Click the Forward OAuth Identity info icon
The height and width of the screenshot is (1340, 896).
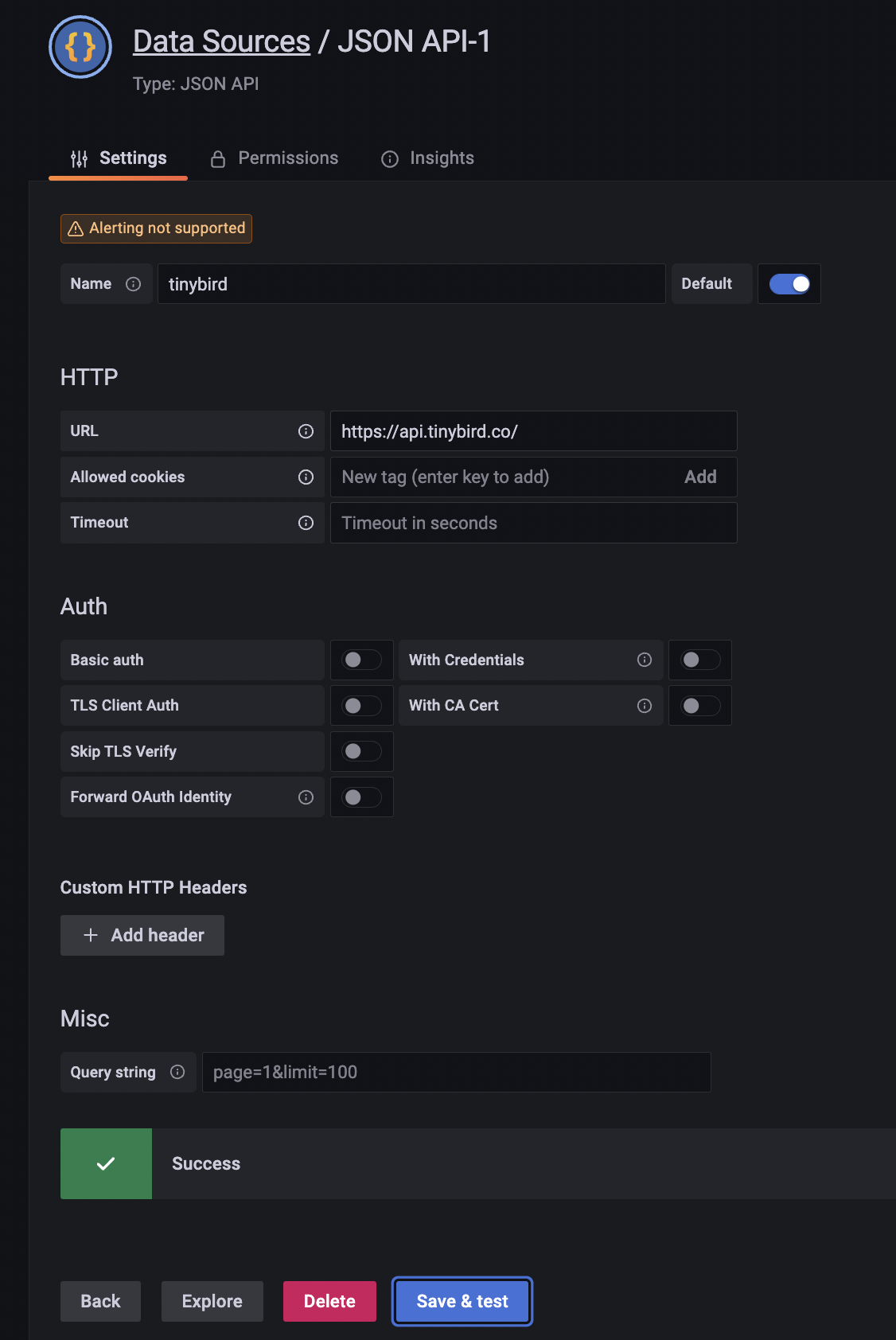(306, 797)
